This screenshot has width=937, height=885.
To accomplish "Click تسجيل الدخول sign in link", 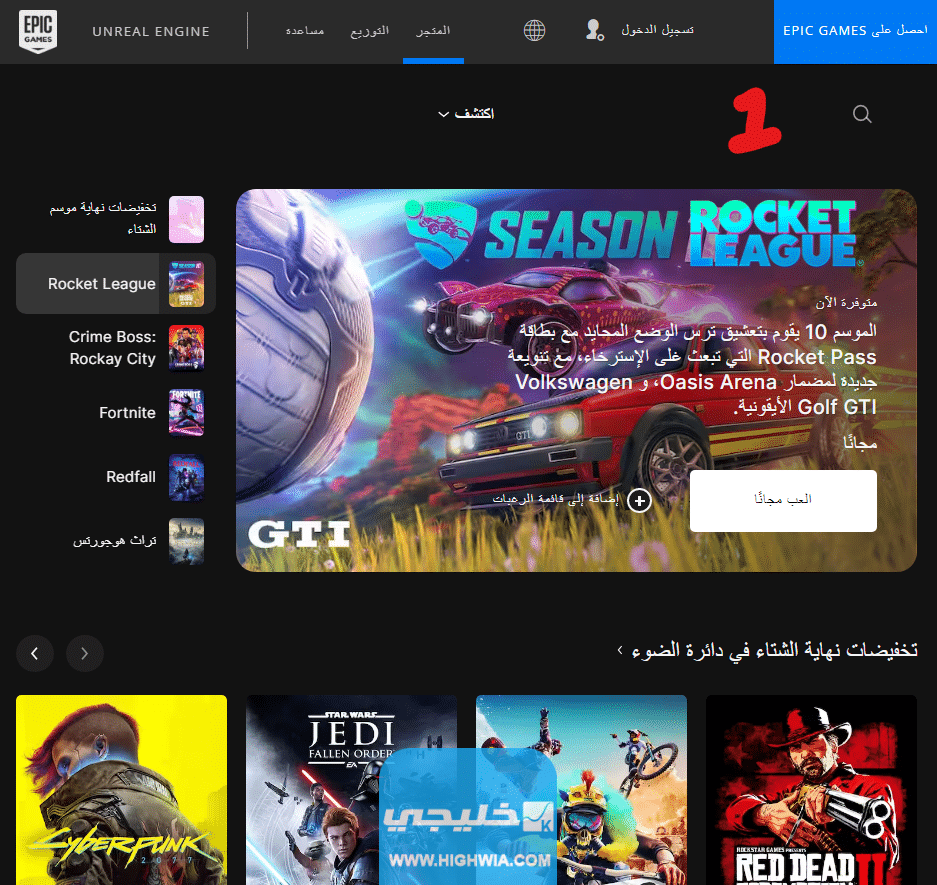I will (657, 30).
